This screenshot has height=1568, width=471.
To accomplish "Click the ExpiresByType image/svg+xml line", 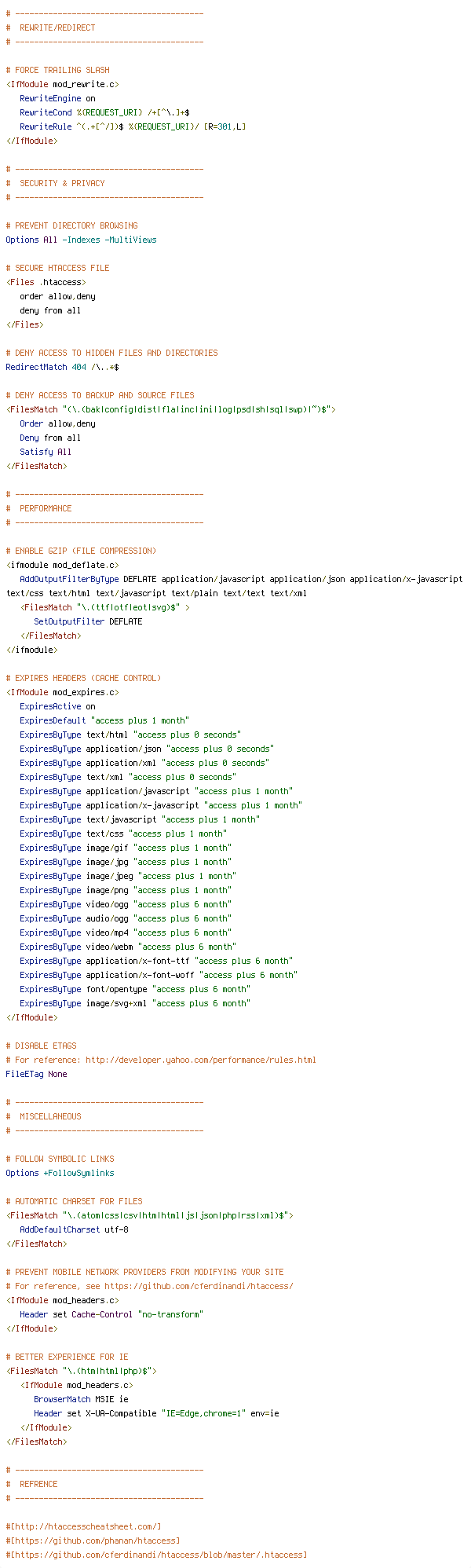I will tap(135, 1003).
